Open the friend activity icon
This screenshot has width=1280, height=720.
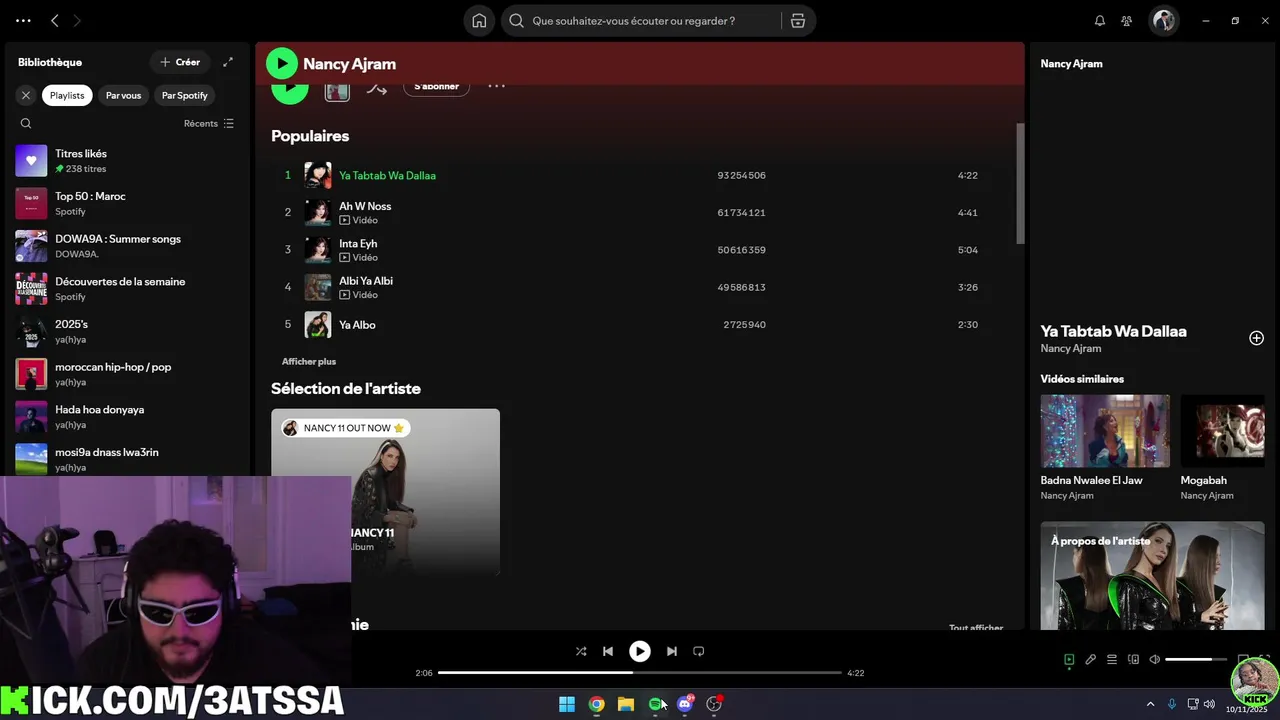[1127, 21]
